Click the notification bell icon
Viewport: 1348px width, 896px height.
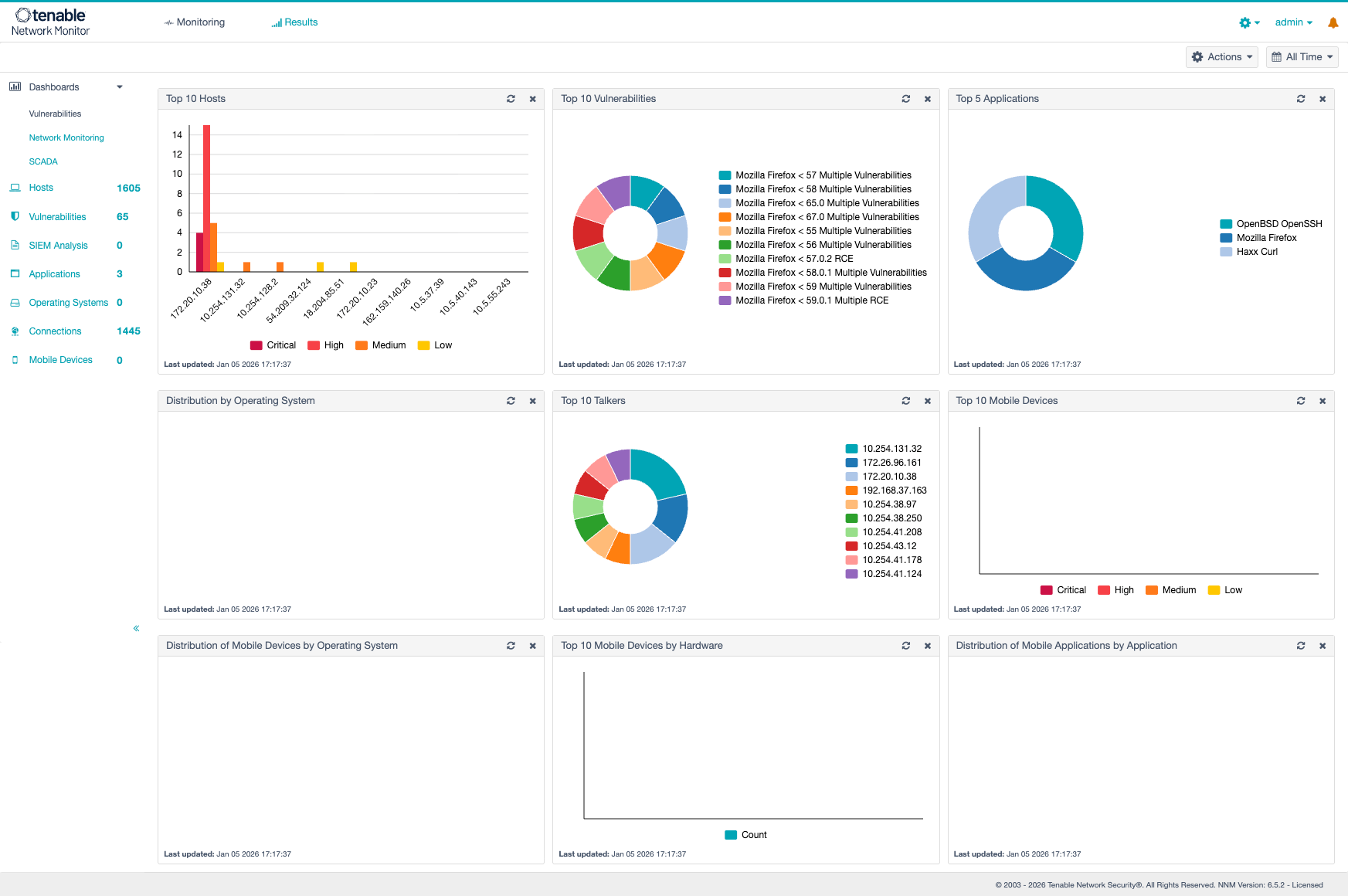tap(1333, 23)
